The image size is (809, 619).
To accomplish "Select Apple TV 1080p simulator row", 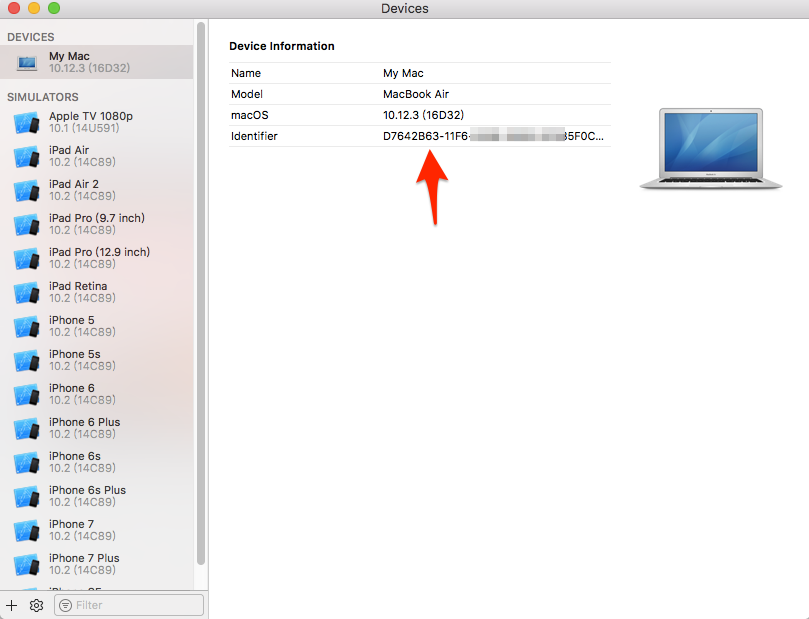I will pyautogui.click(x=96, y=122).
